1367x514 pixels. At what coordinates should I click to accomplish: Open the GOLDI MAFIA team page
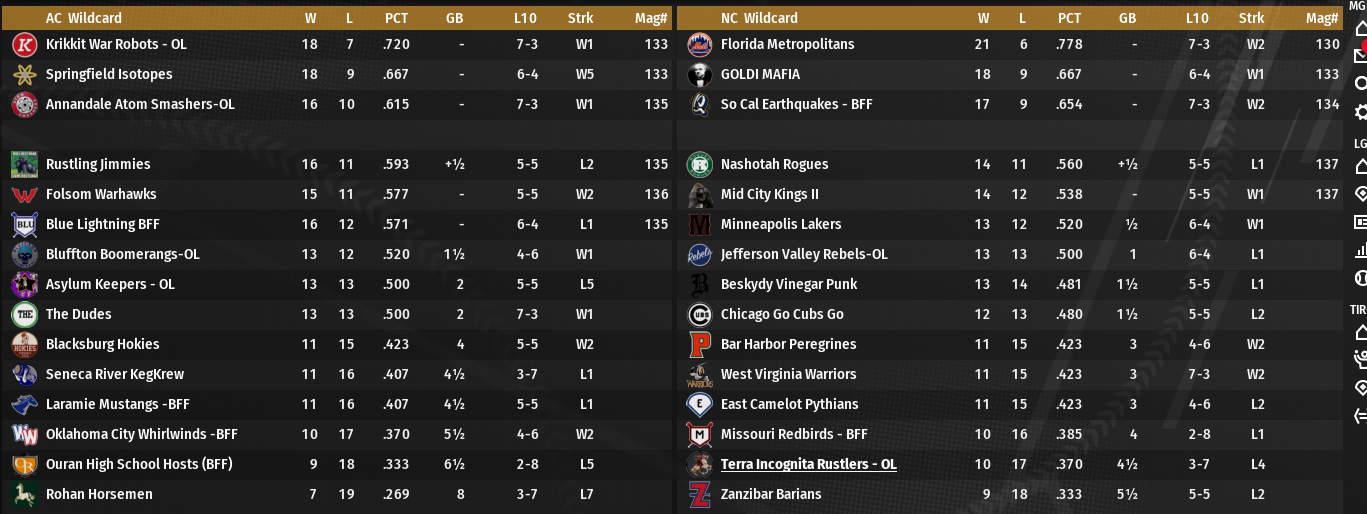[760, 75]
